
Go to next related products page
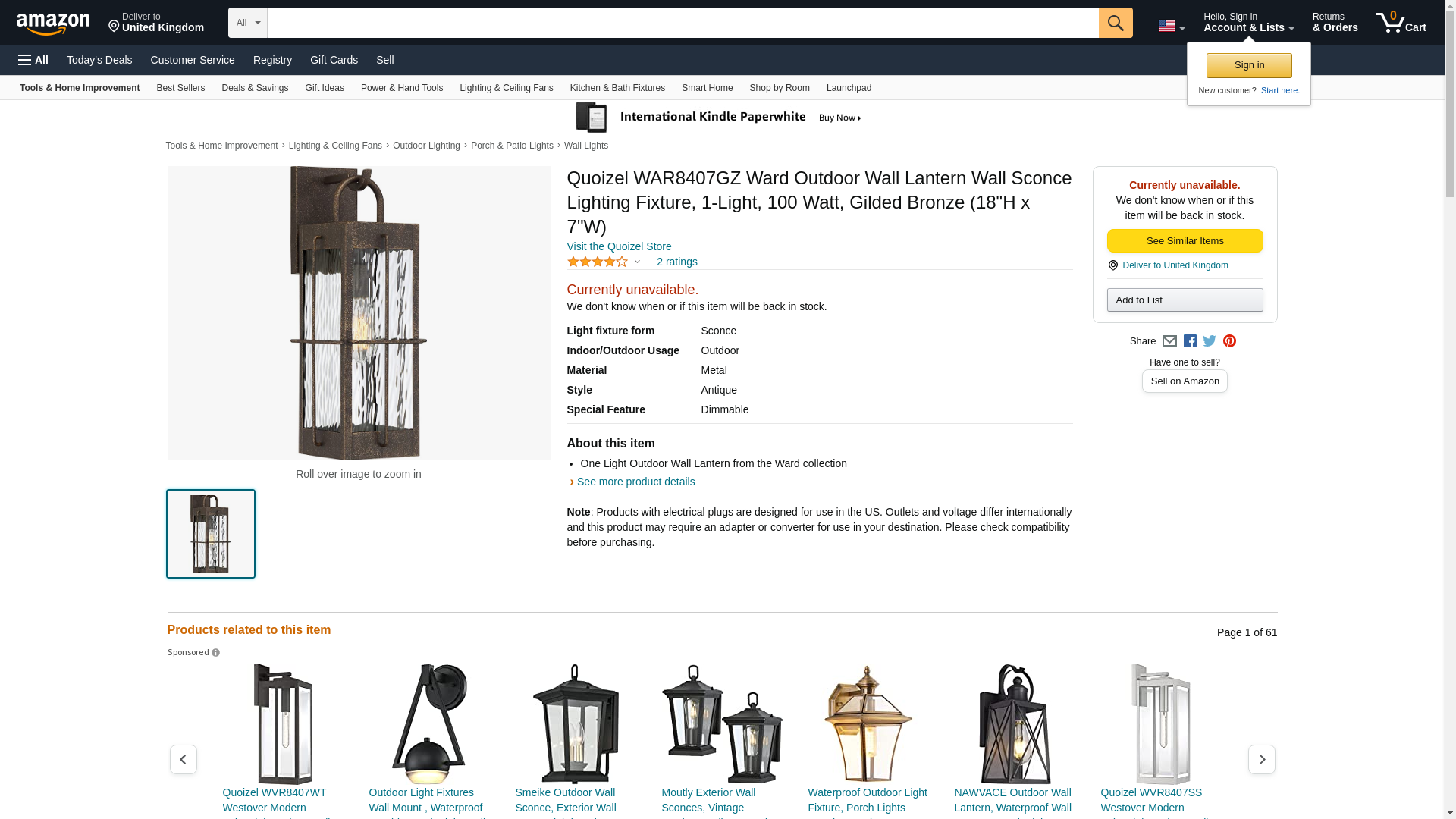click(x=1261, y=759)
